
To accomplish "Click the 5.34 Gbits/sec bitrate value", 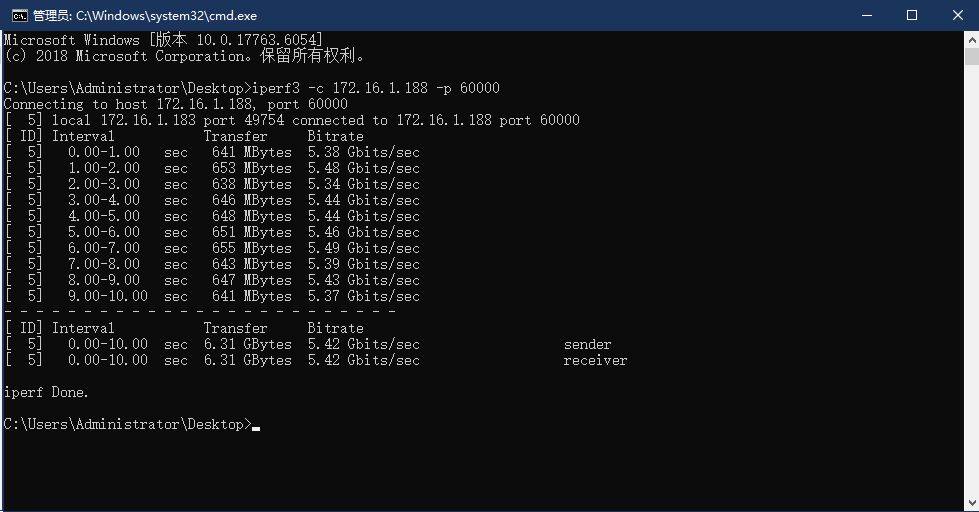I will [363, 184].
